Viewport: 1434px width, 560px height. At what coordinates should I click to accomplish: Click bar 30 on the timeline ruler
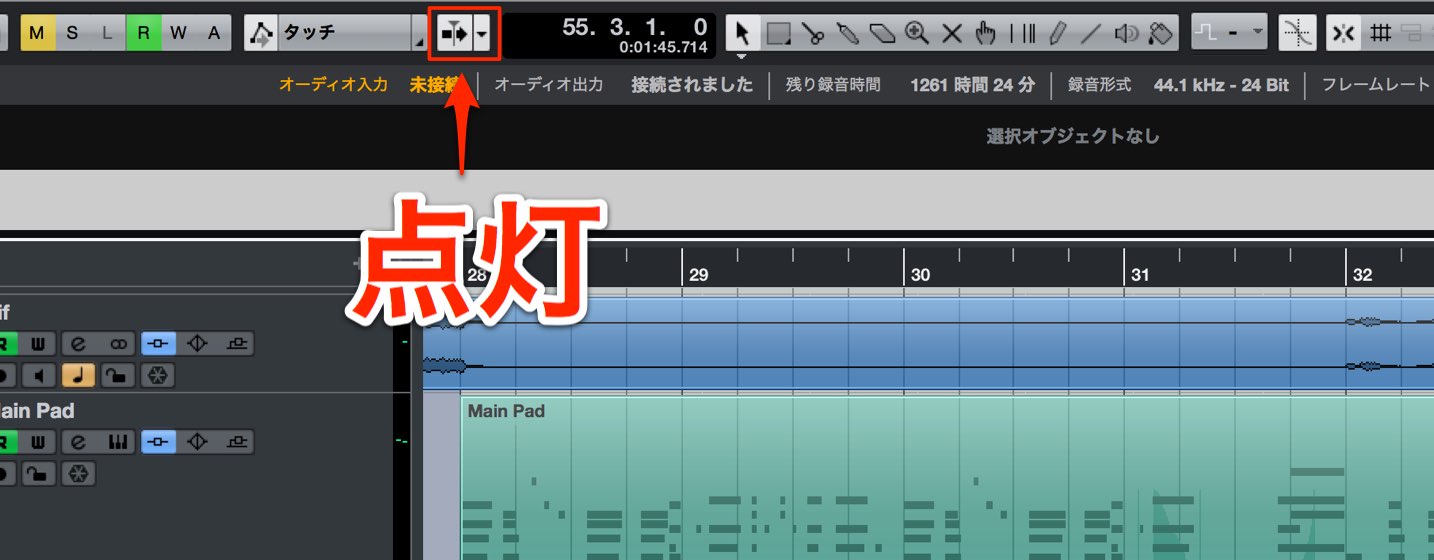(x=920, y=275)
